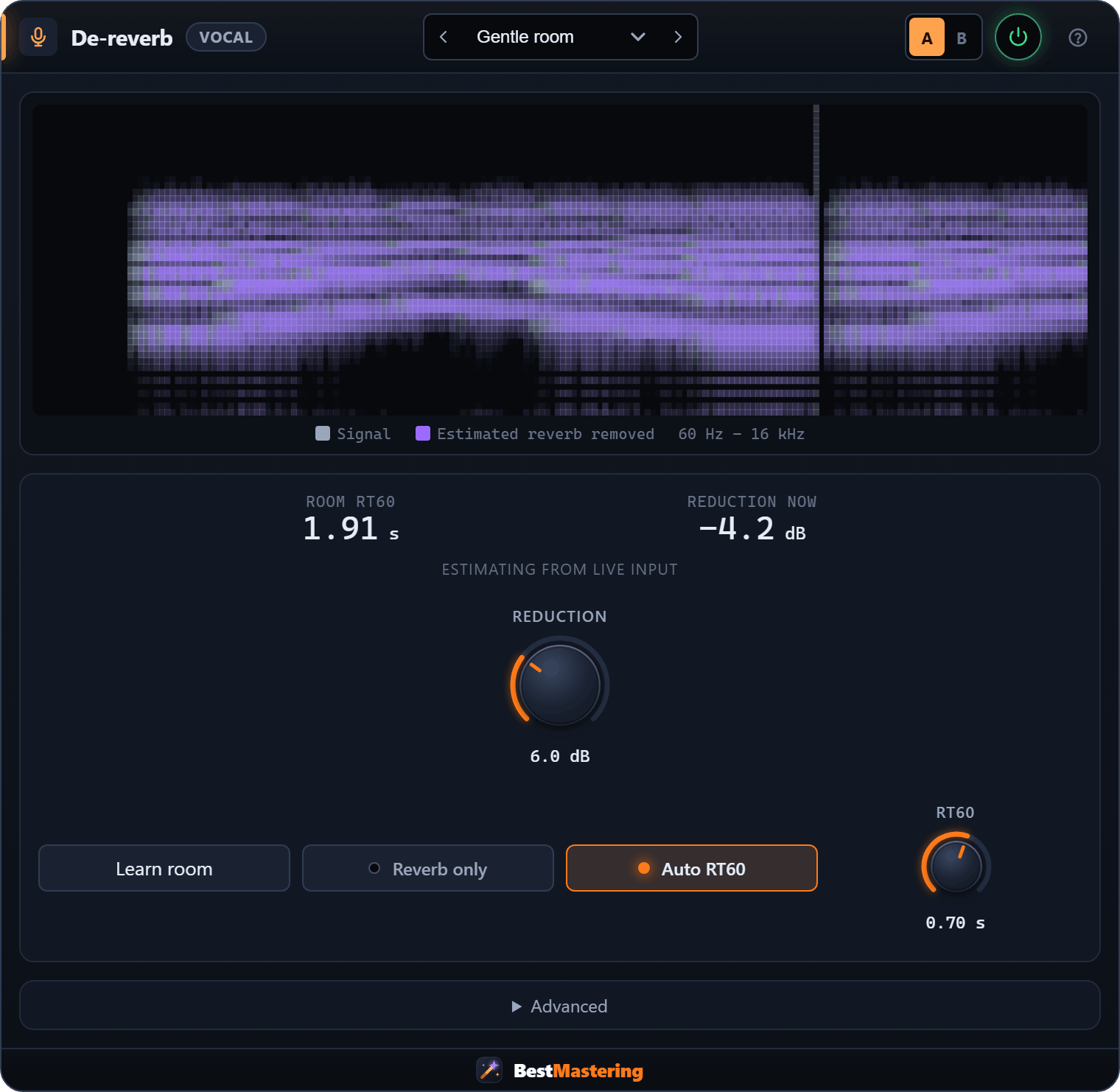
Task: Disable the Auto RT60 toggle
Action: pos(692,868)
